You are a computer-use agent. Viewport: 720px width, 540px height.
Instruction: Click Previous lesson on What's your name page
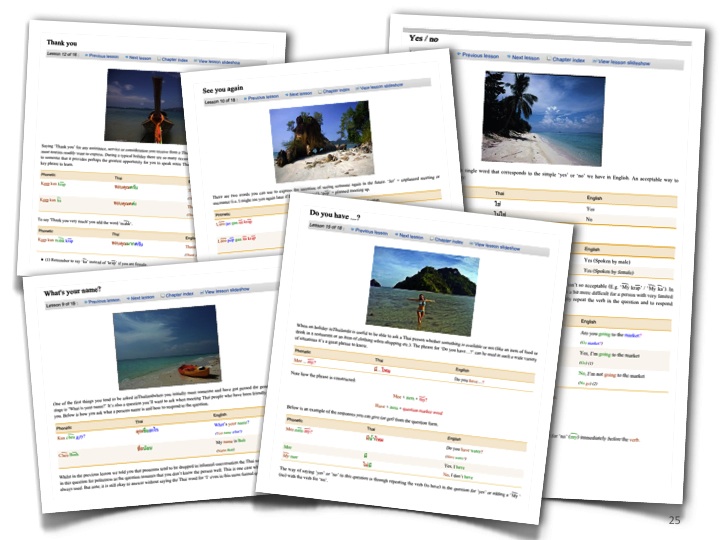(104, 301)
